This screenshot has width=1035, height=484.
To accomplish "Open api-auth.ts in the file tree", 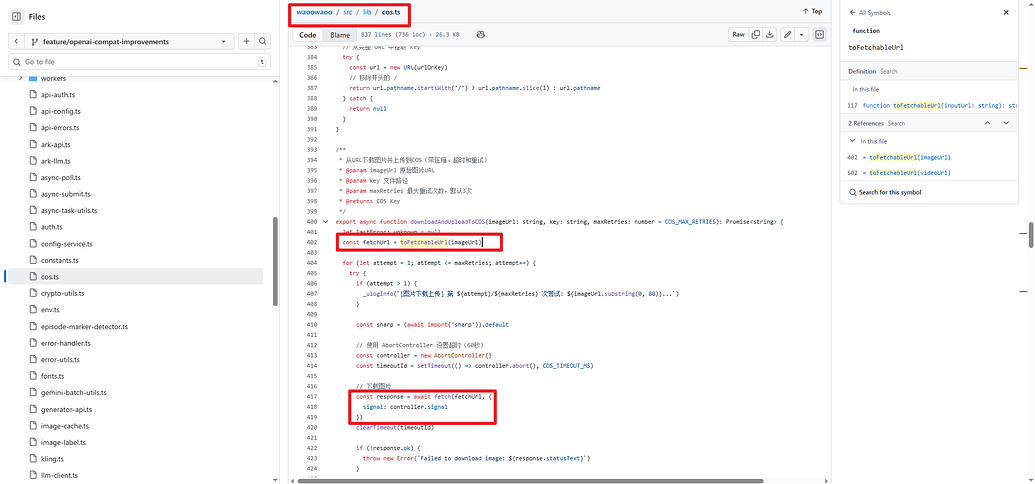I will pyautogui.click(x=58, y=94).
